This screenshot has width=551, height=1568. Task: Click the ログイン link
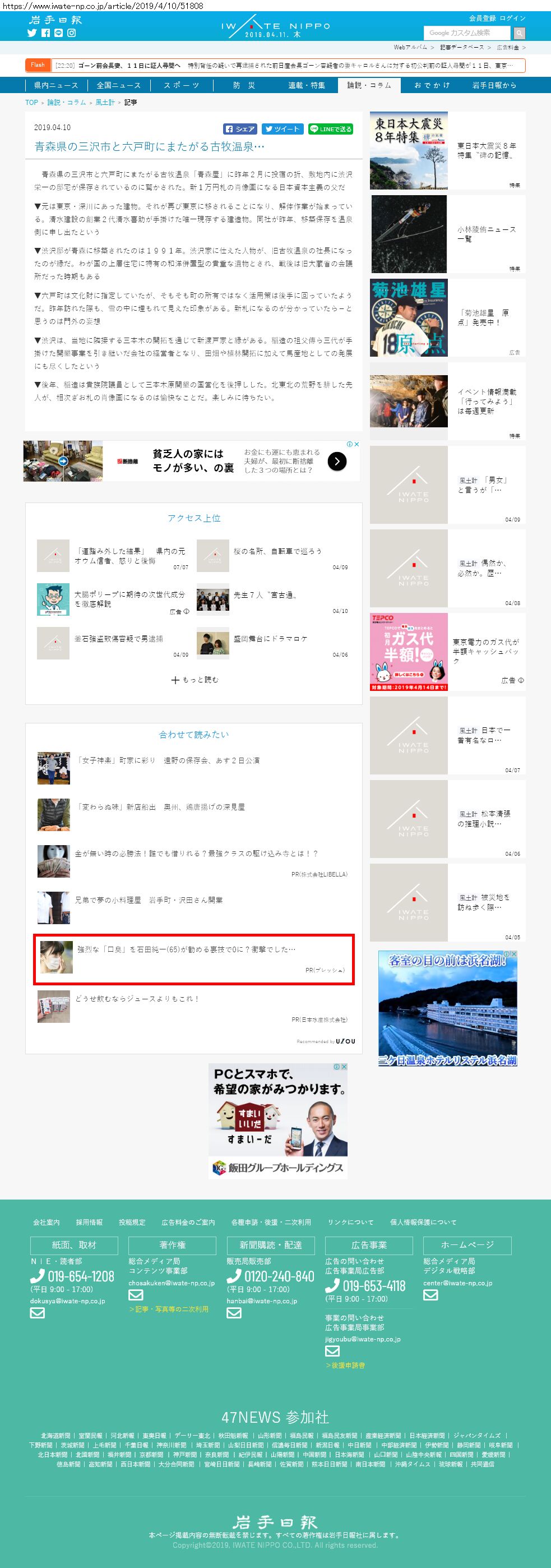tap(513, 19)
